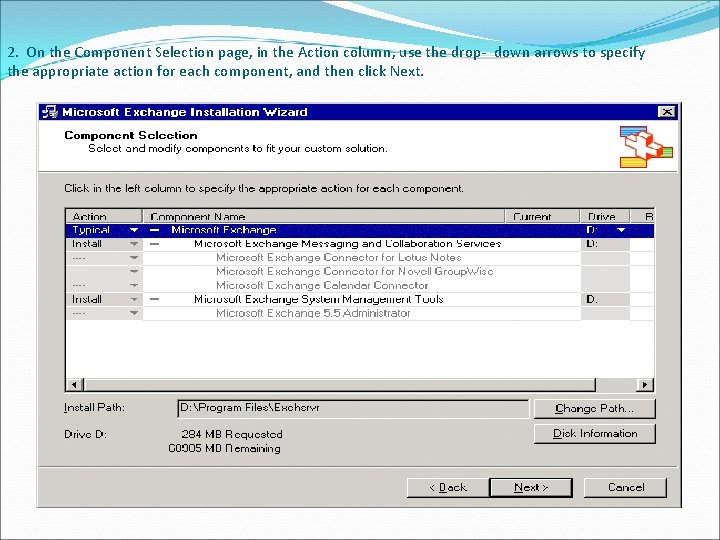Viewport: 720px width, 540px height.
Task: Click the Next button
Action: click(x=531, y=487)
